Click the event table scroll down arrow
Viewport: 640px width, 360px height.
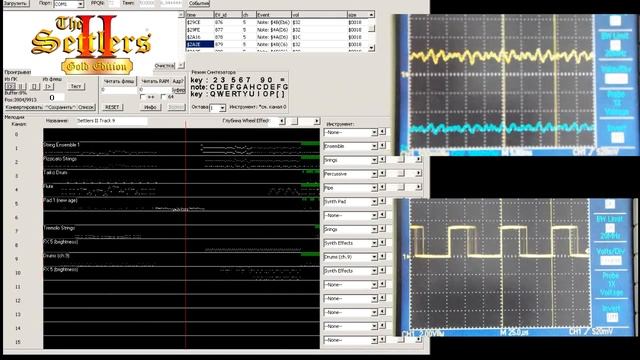click(371, 48)
